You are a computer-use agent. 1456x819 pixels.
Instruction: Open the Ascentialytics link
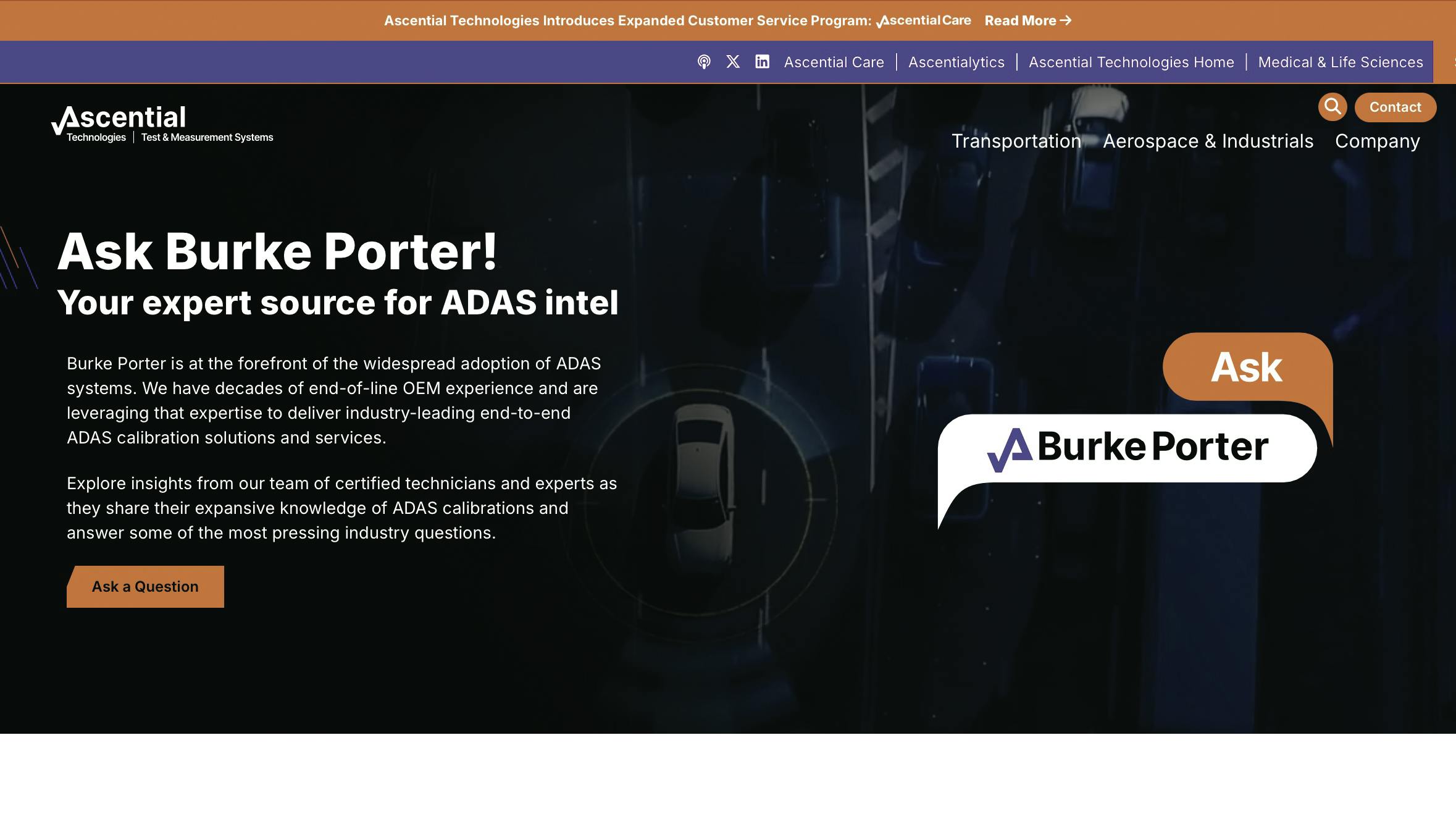[956, 62]
